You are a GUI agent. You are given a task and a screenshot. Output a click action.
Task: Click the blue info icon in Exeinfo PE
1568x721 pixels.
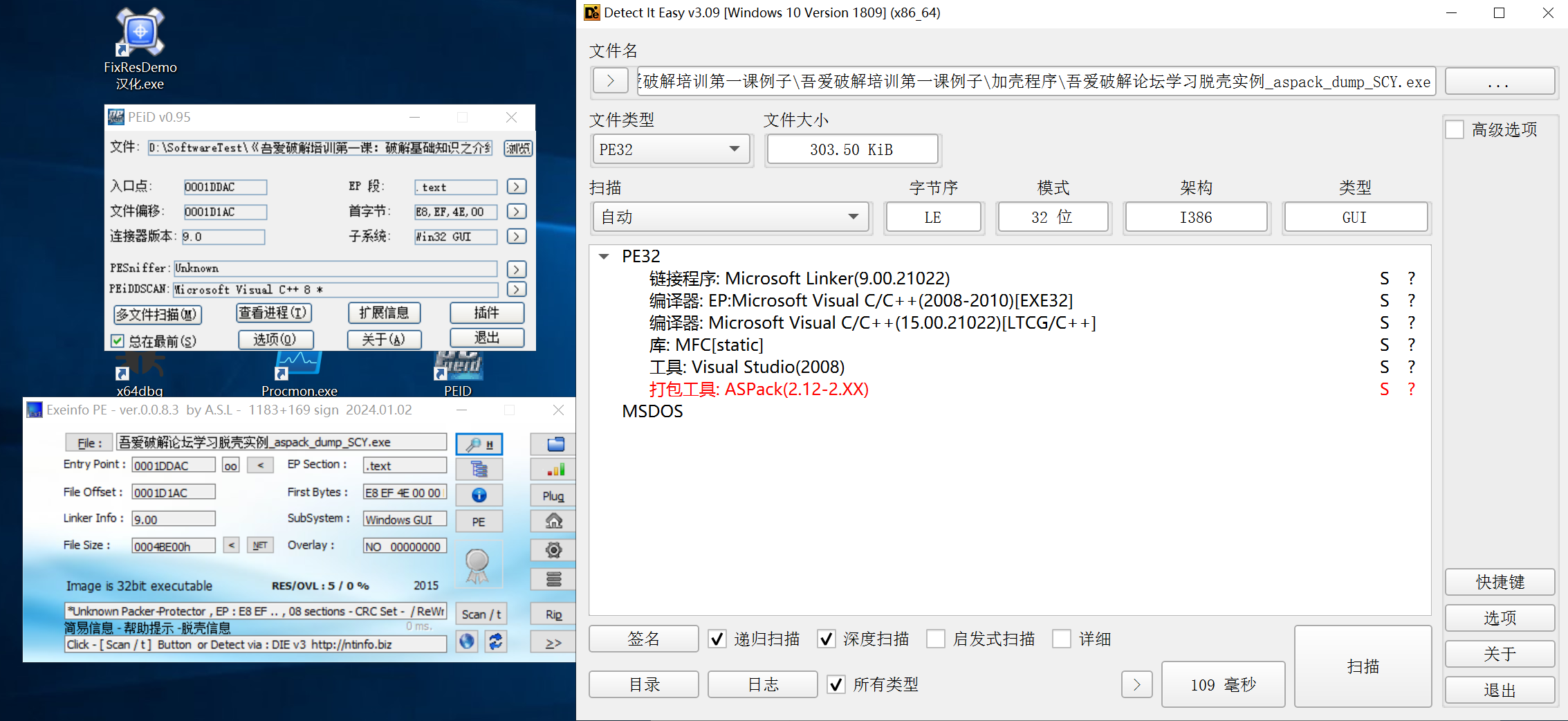[479, 495]
